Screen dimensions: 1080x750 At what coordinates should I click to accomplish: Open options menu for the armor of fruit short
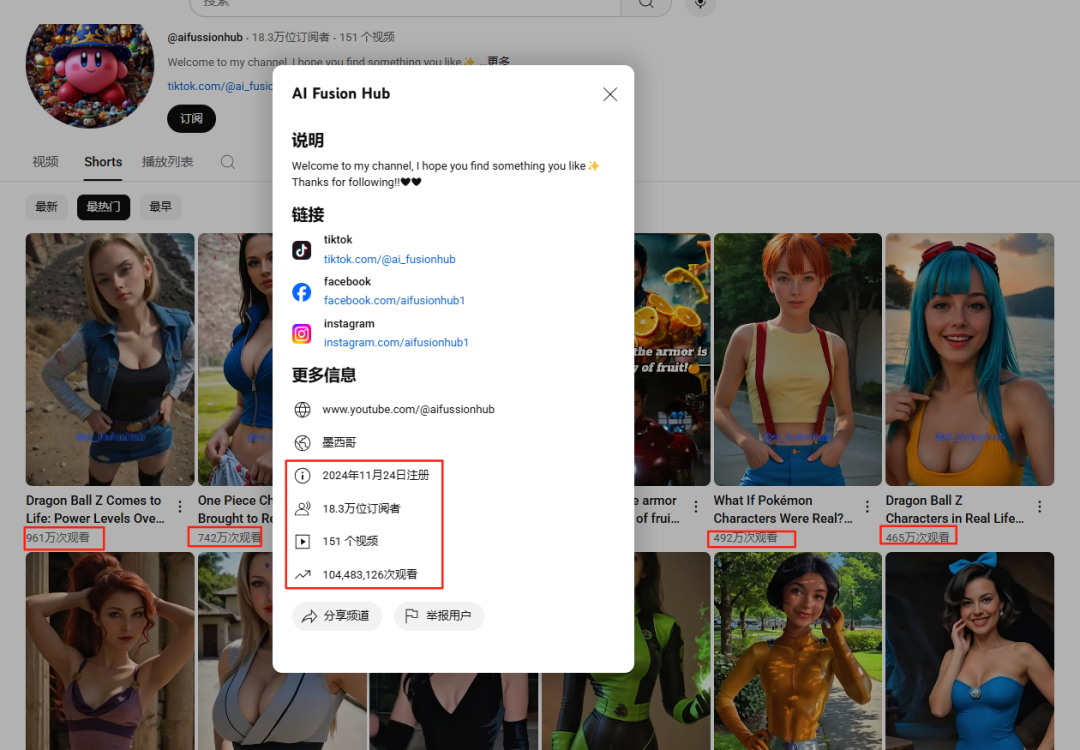click(696, 507)
